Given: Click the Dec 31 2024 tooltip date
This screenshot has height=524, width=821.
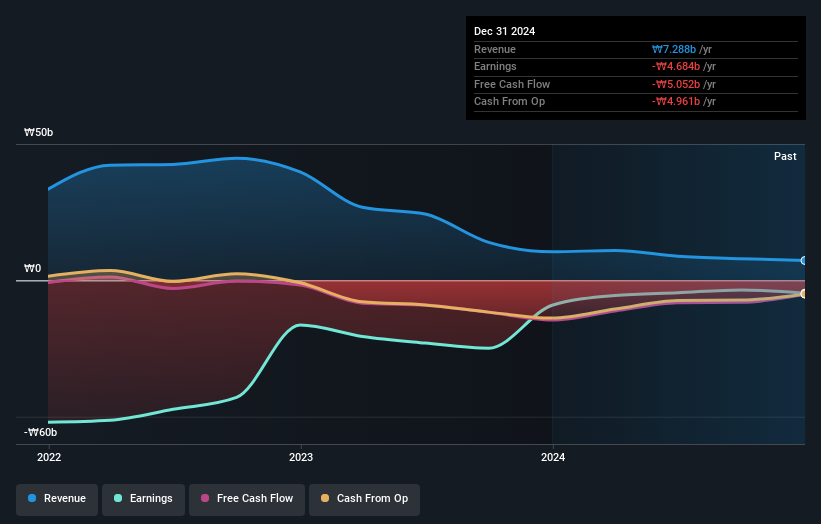Looking at the screenshot, I should (504, 31).
